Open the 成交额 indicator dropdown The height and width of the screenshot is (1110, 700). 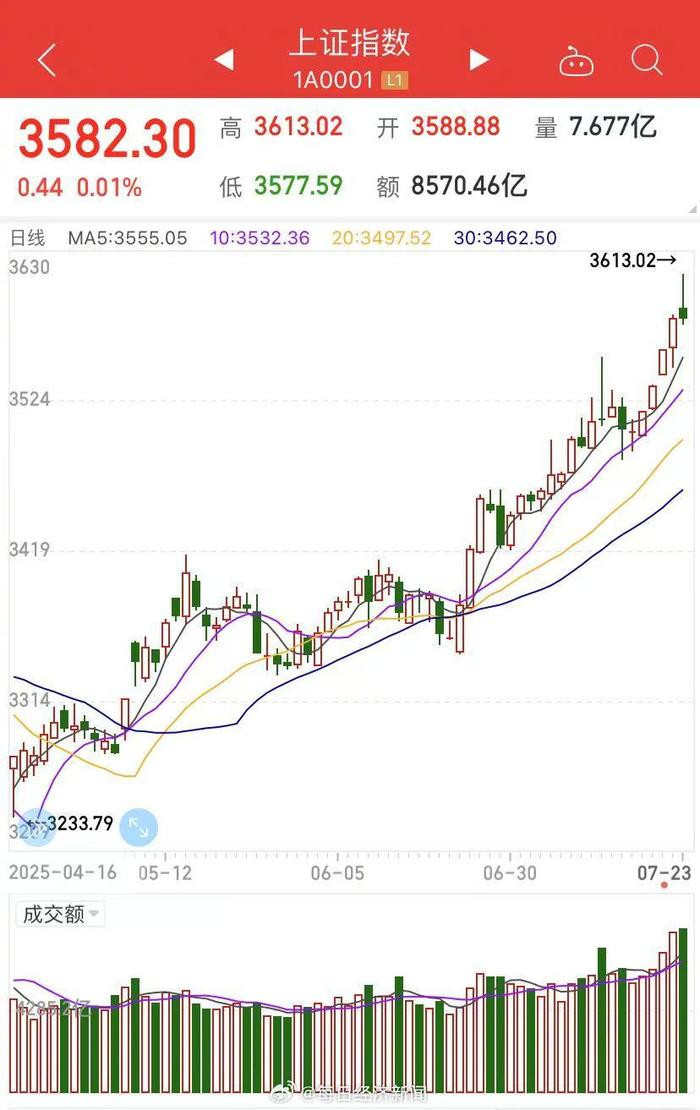coord(59,914)
